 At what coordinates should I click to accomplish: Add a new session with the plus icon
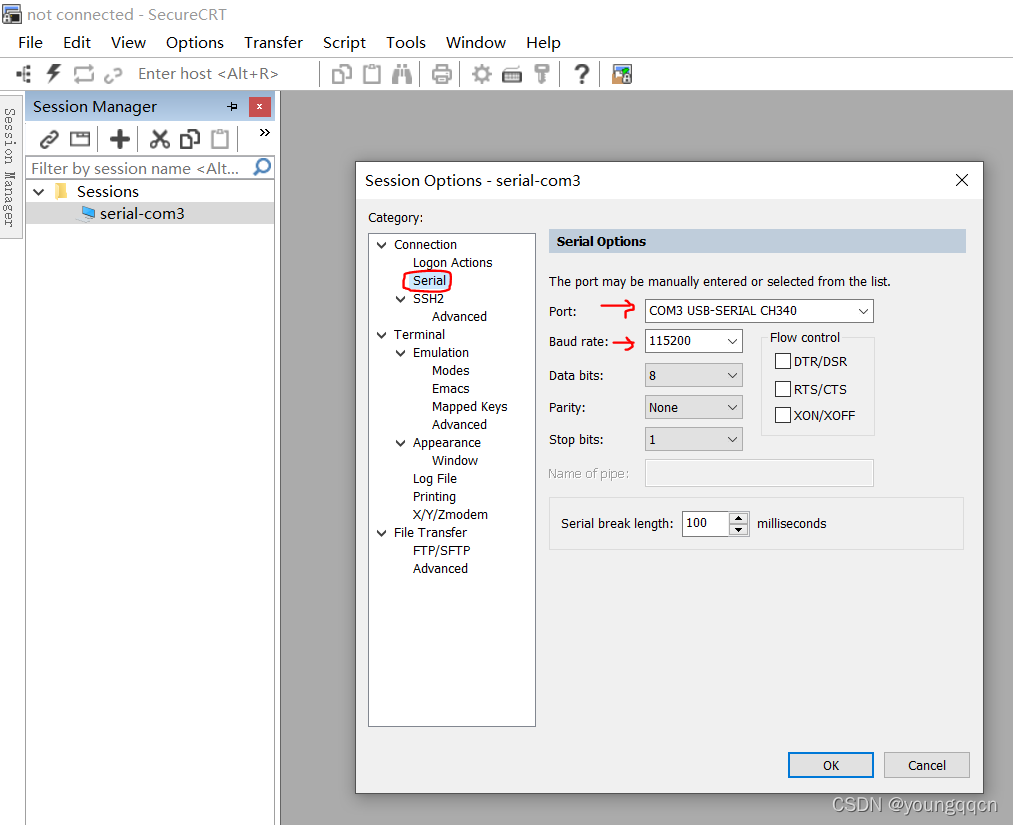click(x=120, y=139)
